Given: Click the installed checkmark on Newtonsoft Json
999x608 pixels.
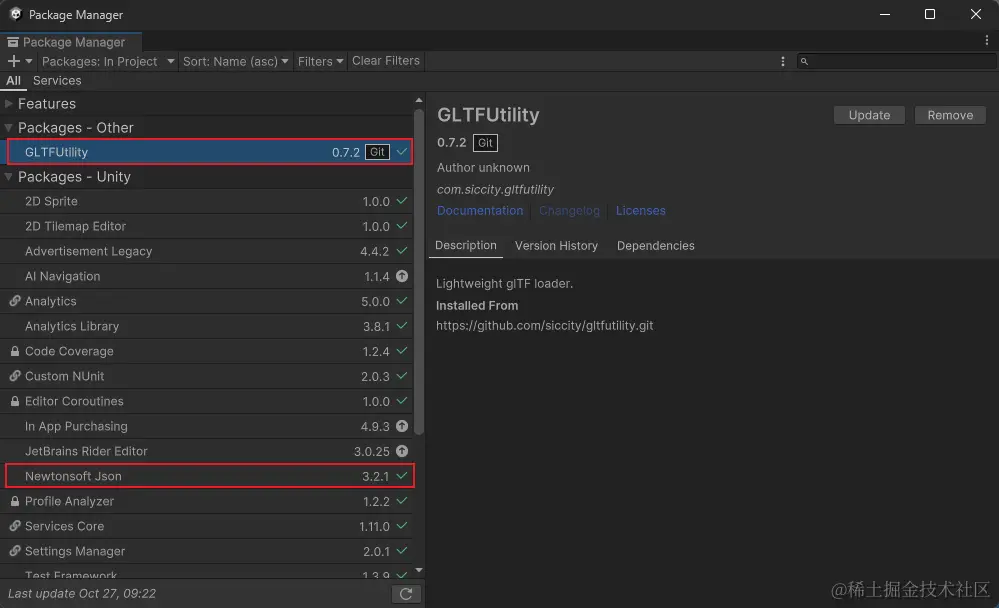Looking at the screenshot, I should [401, 475].
